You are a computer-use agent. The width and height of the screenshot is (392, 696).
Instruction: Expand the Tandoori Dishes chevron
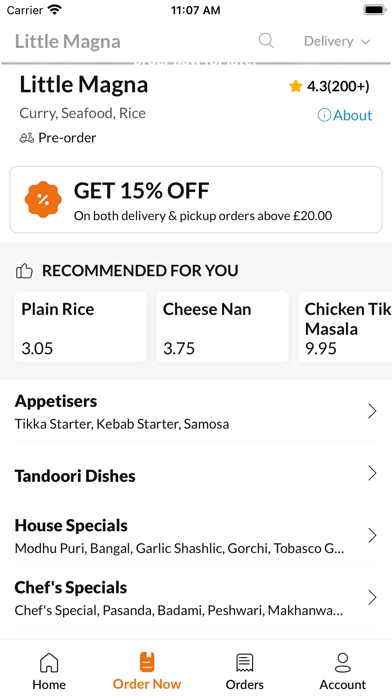tap(372, 473)
